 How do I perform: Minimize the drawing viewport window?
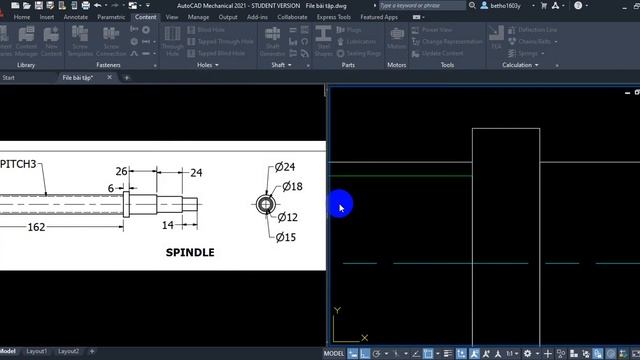pyautogui.click(x=627, y=93)
